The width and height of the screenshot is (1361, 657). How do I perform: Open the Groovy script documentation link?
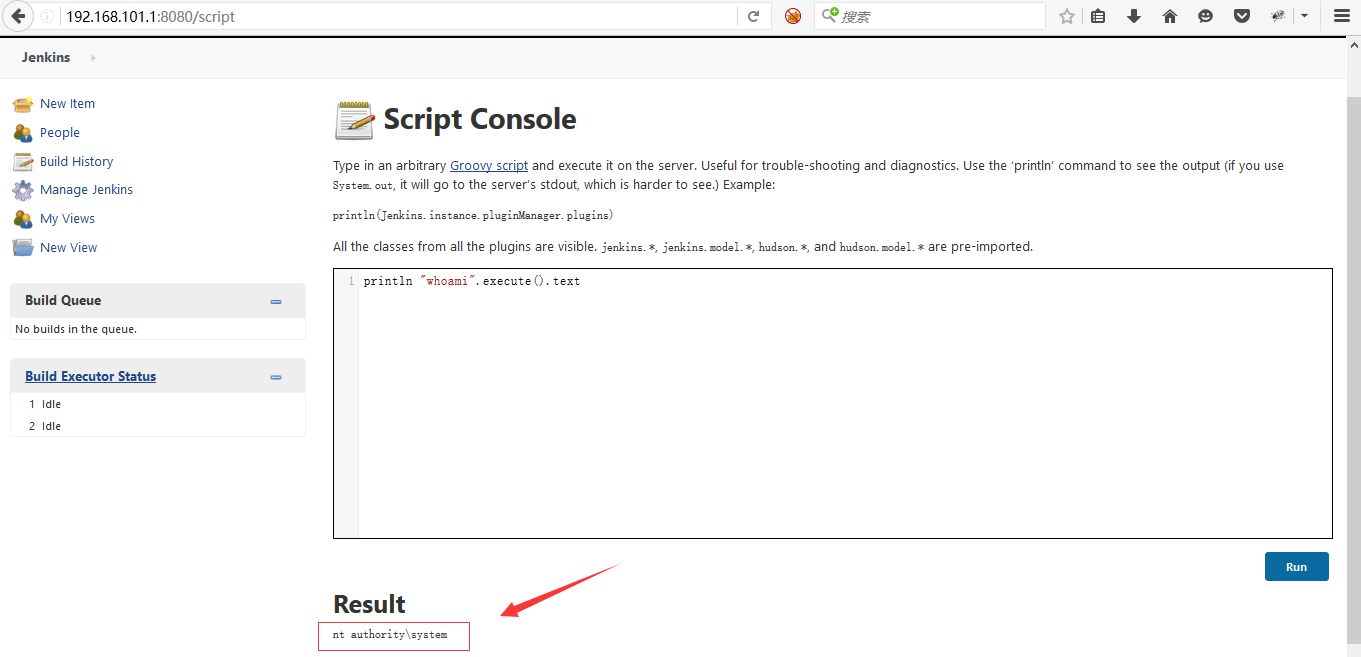tap(489, 166)
